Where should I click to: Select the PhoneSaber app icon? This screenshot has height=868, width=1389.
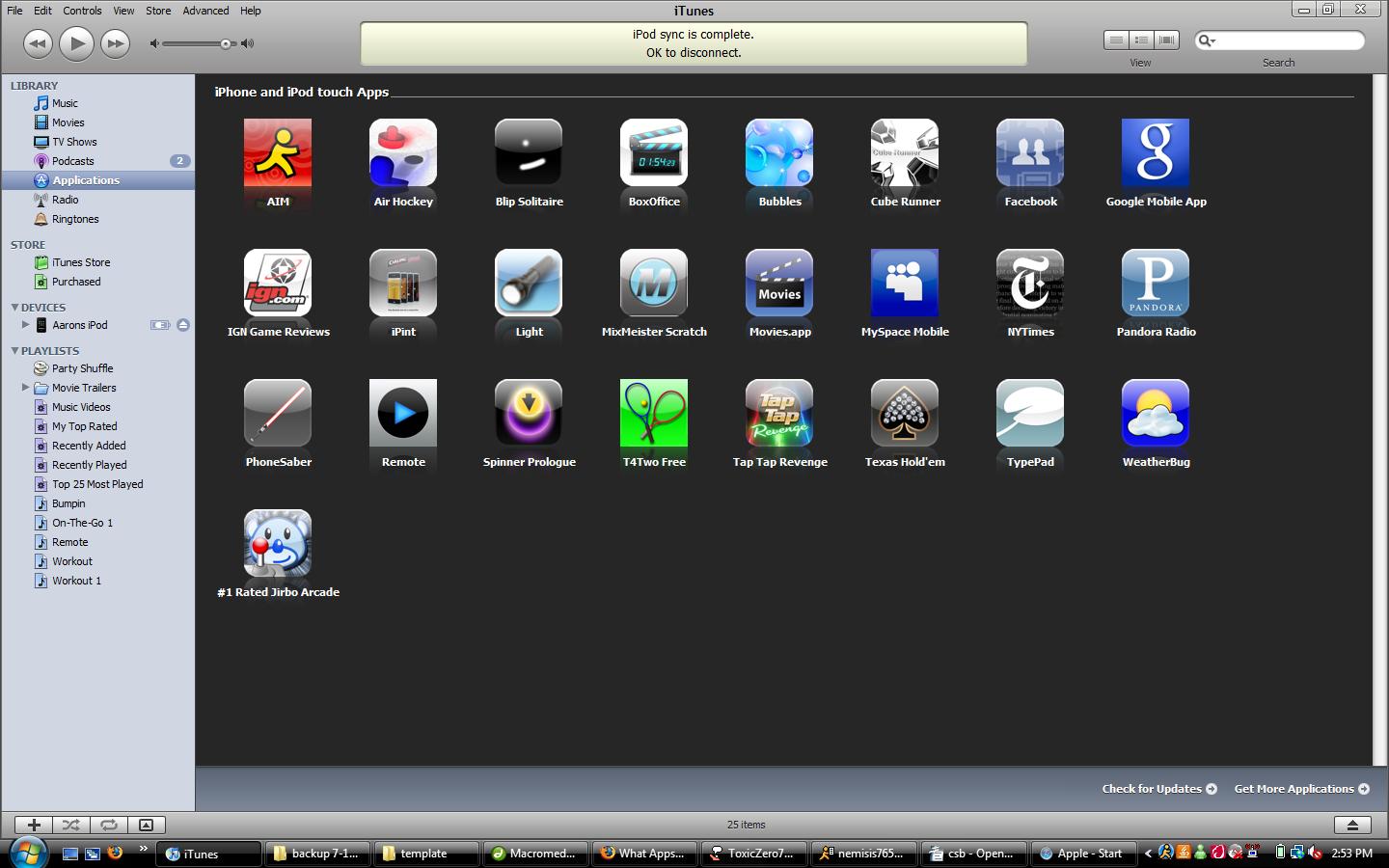[x=278, y=413]
